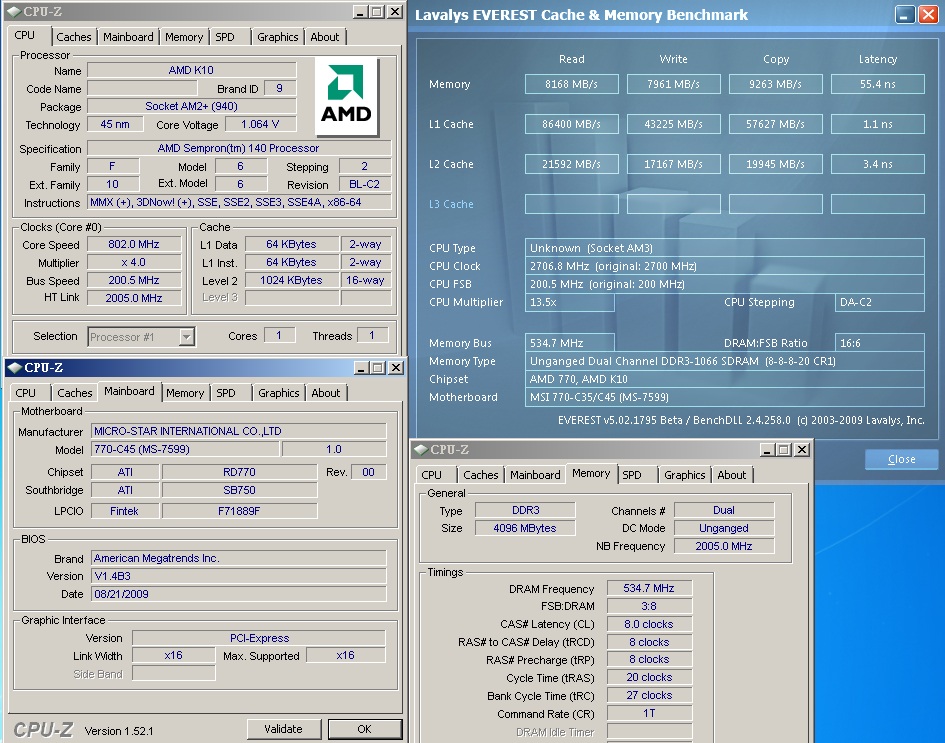The width and height of the screenshot is (945, 743).
Task: Click the BIOS Version V1.4B3 field
Action: point(239,576)
